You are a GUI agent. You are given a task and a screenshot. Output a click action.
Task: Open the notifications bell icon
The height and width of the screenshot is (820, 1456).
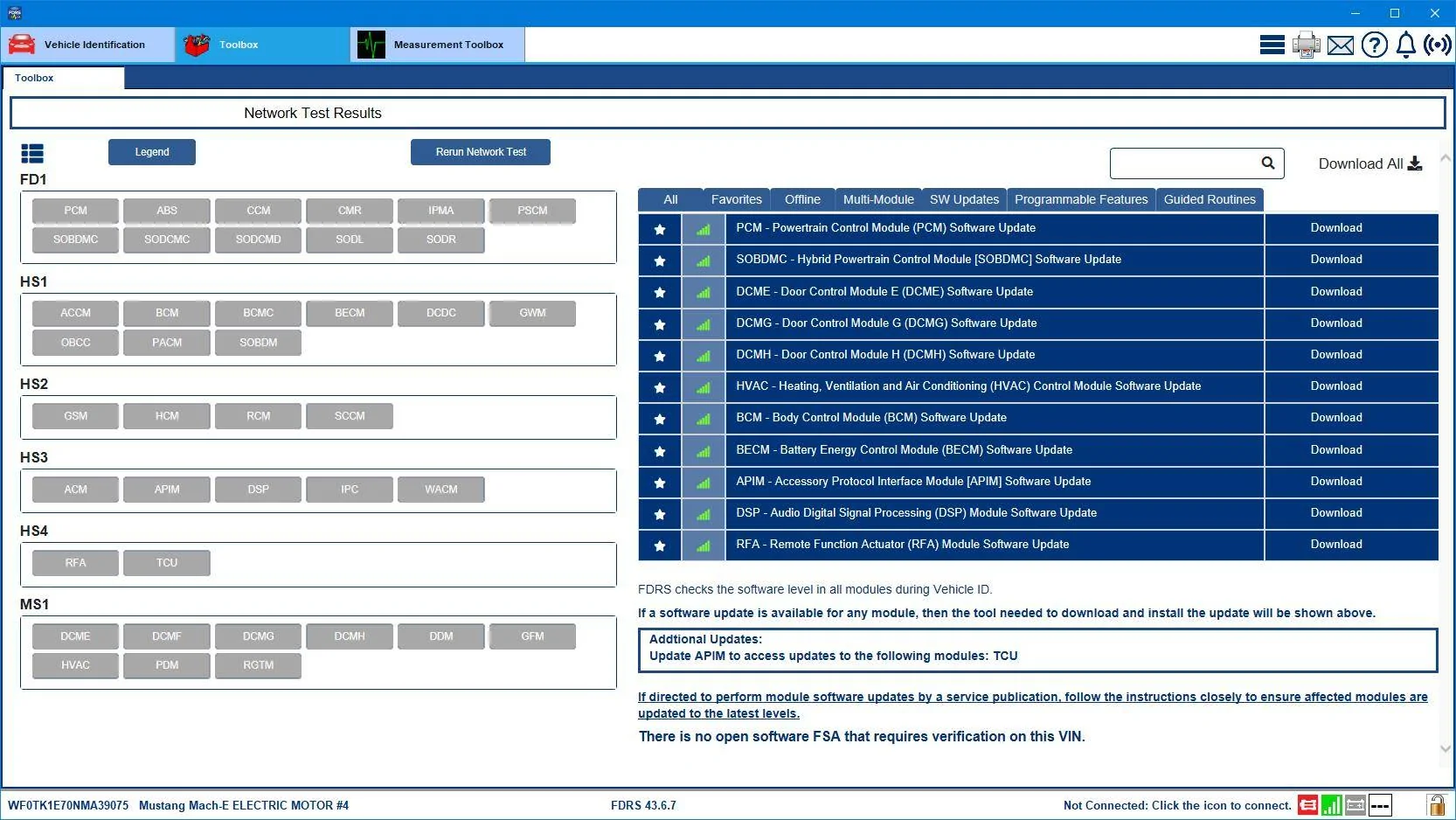tap(1405, 45)
